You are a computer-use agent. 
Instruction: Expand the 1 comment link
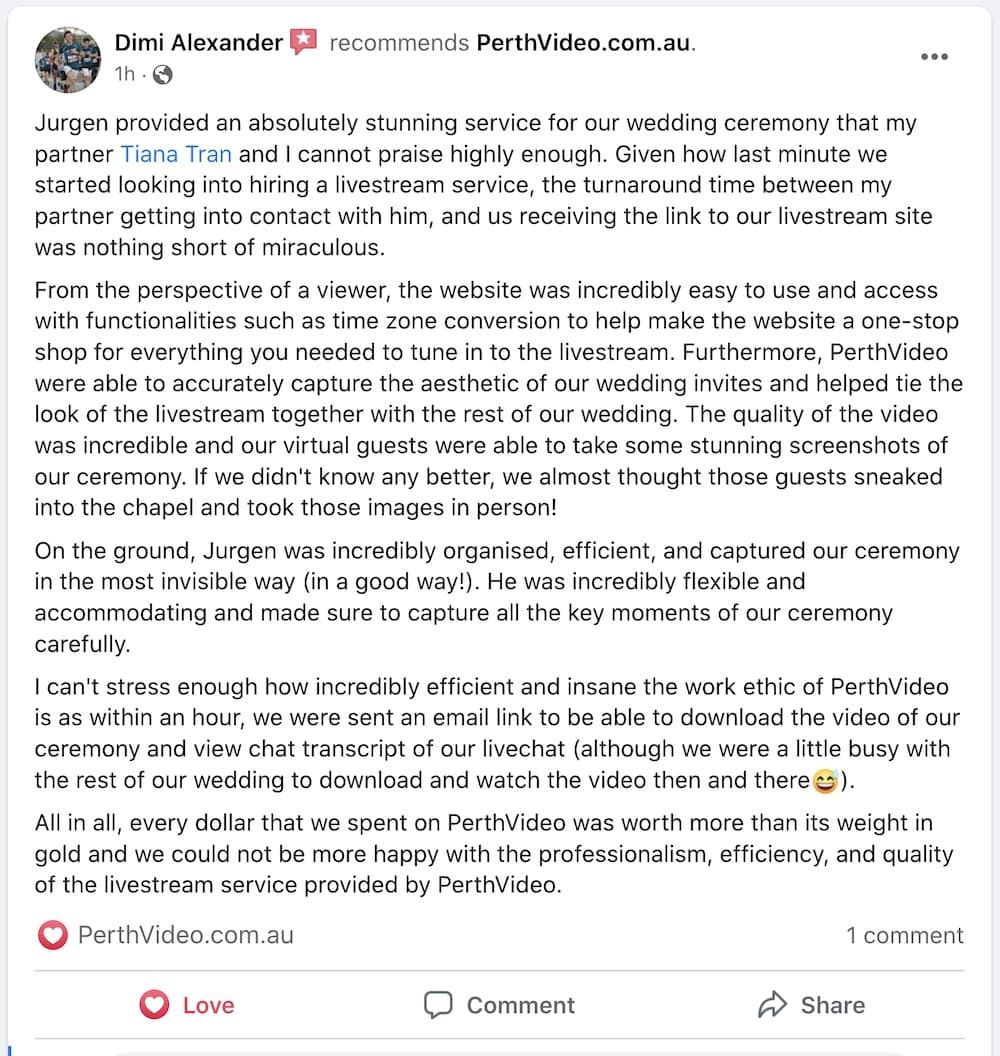pos(904,935)
